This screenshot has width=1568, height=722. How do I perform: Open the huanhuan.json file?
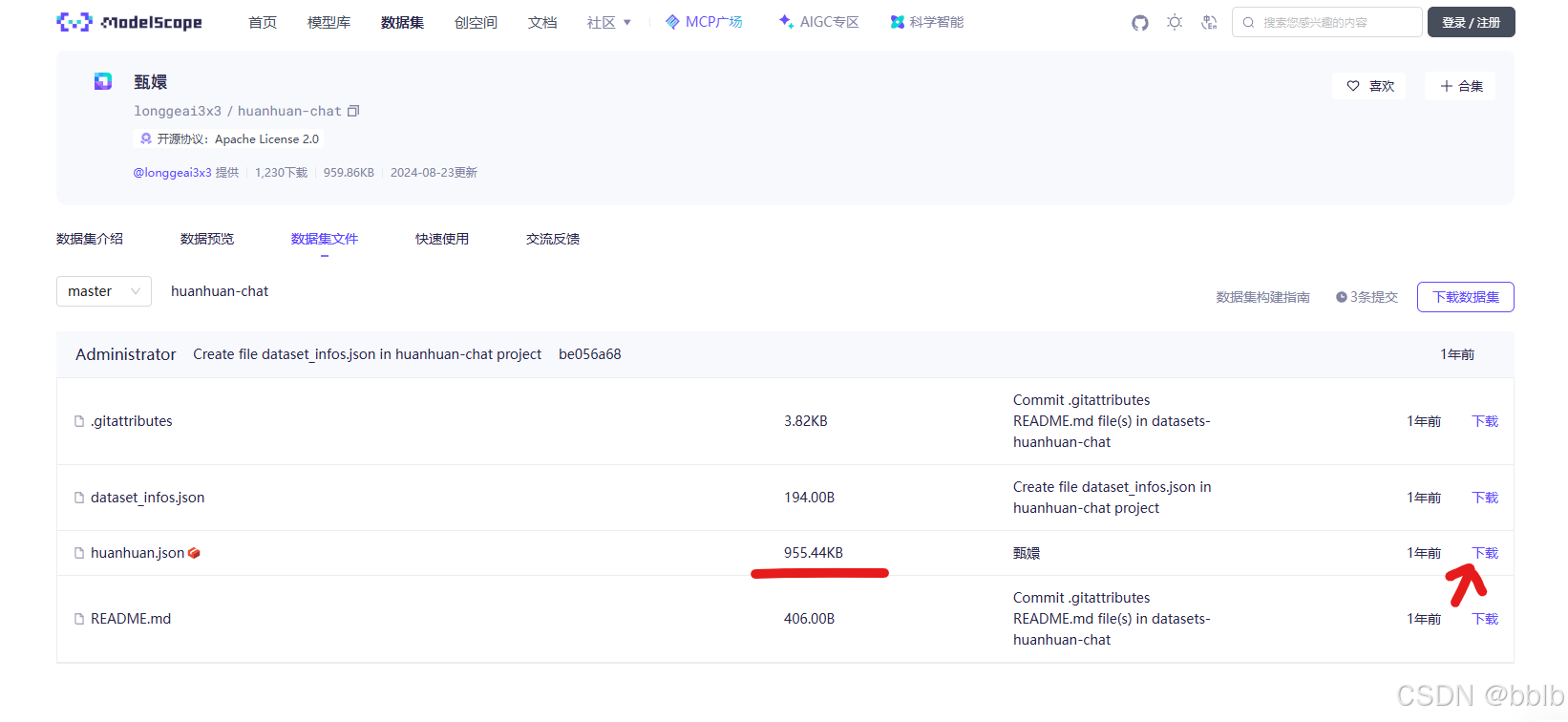[x=138, y=553]
